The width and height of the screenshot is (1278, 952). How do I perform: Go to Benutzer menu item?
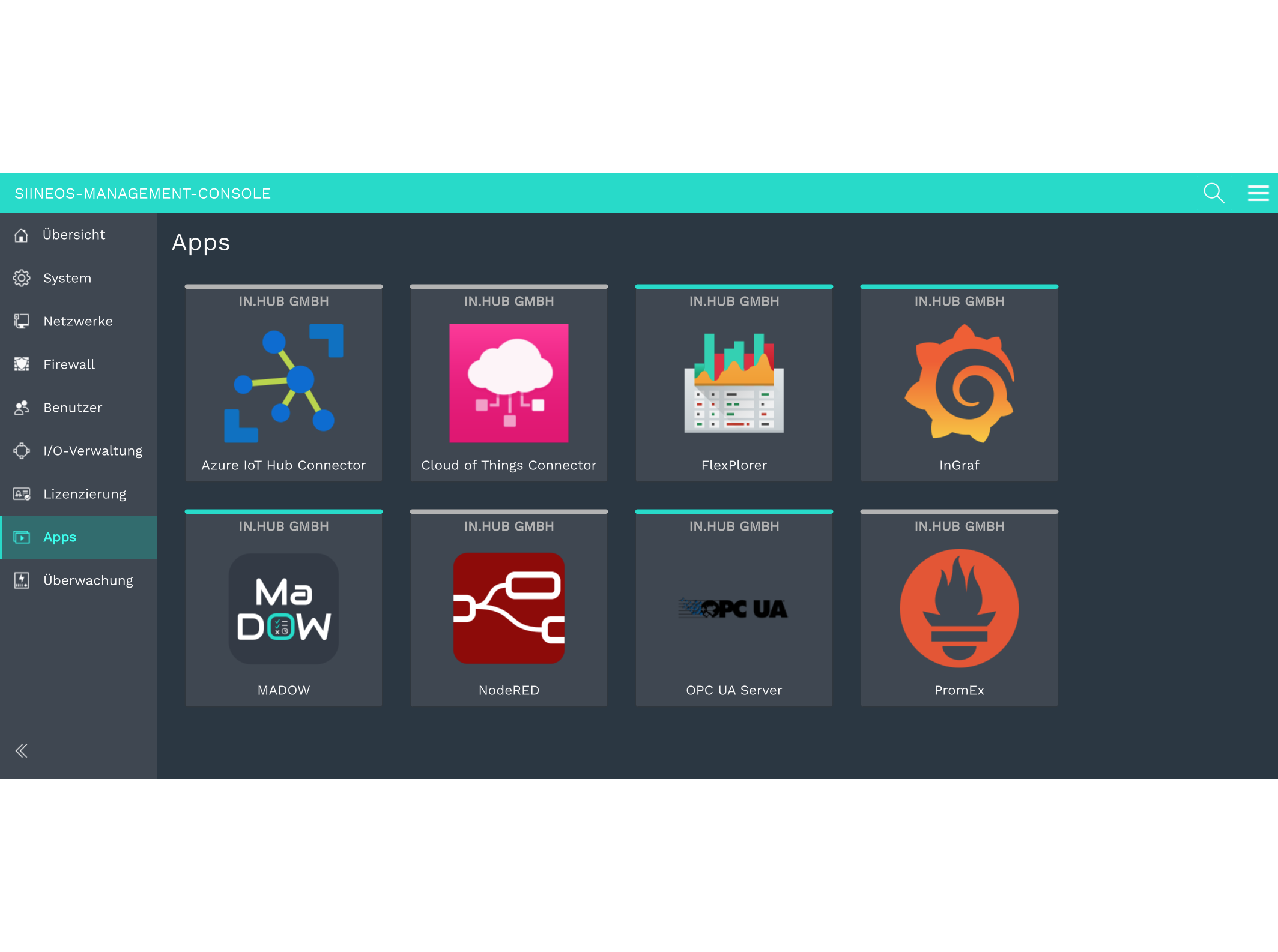(78, 408)
